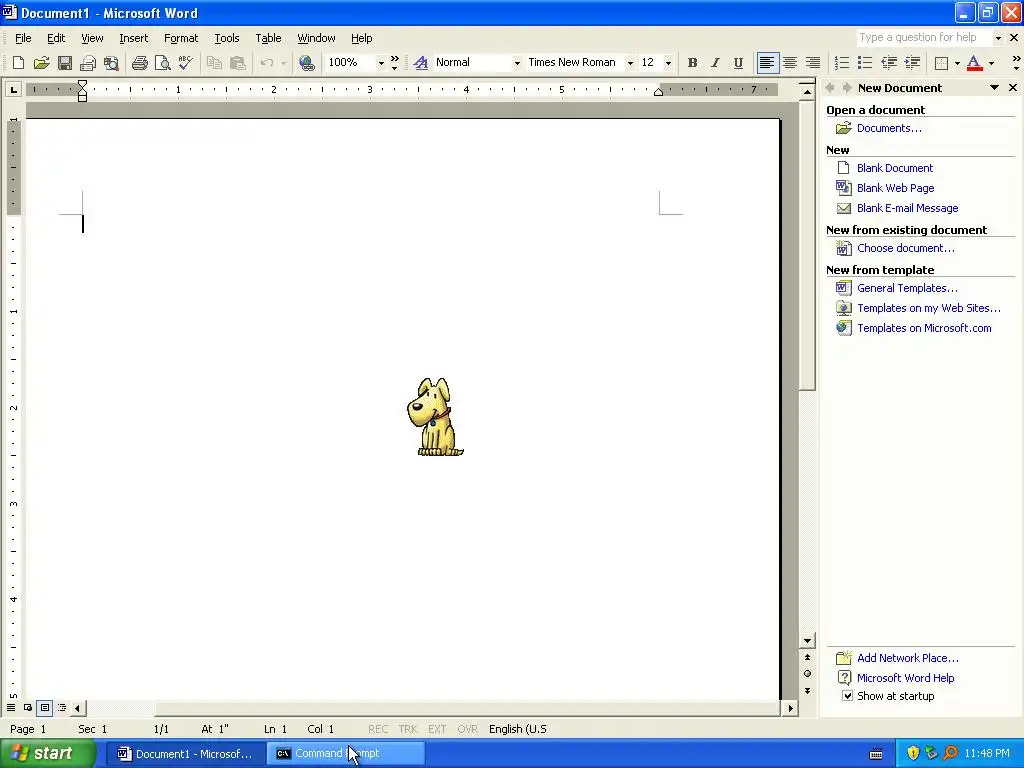
Task: Toggle Bold formatting
Action: click(x=692, y=63)
